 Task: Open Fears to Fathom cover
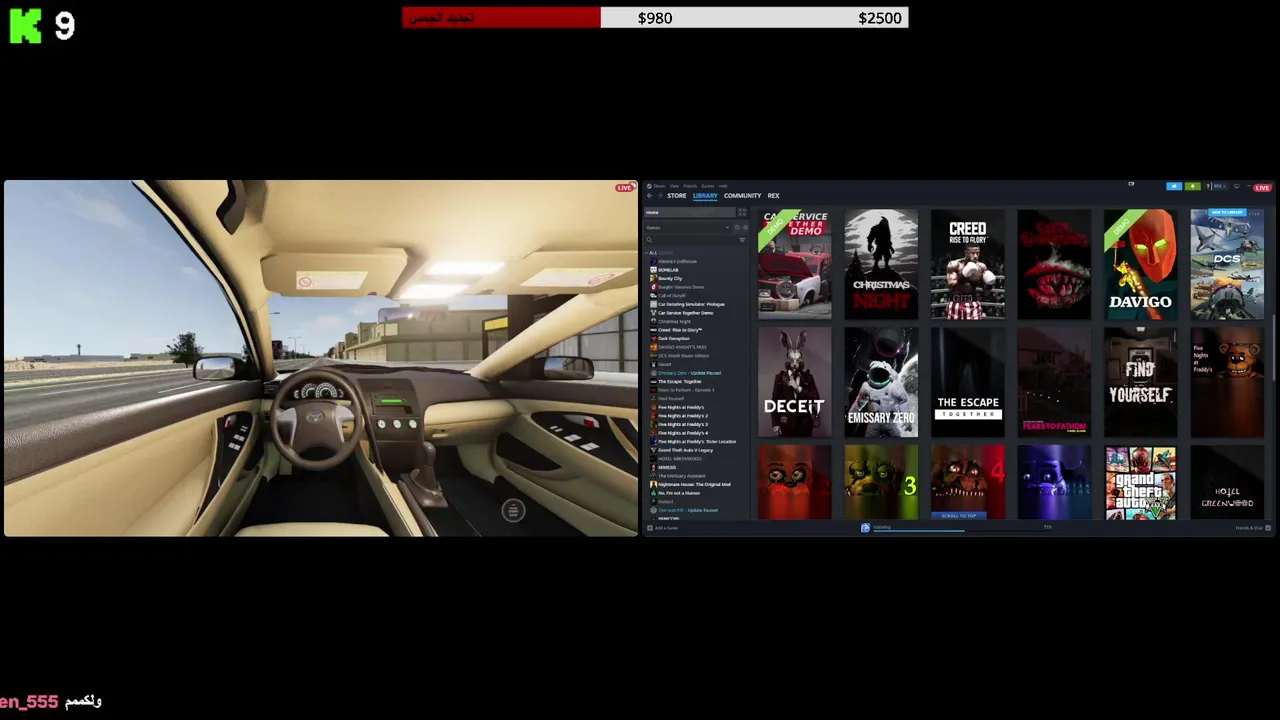coord(1054,382)
